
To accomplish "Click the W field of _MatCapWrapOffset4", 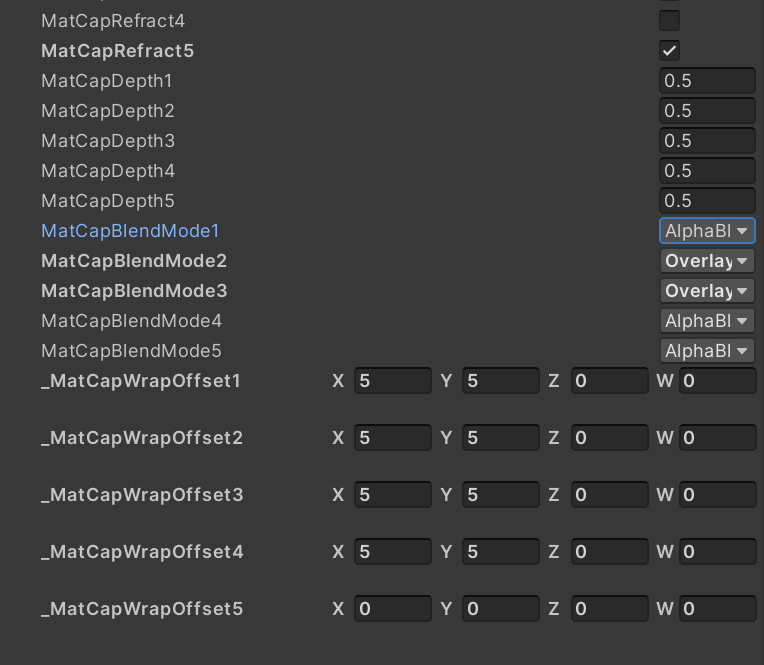I will point(717,552).
